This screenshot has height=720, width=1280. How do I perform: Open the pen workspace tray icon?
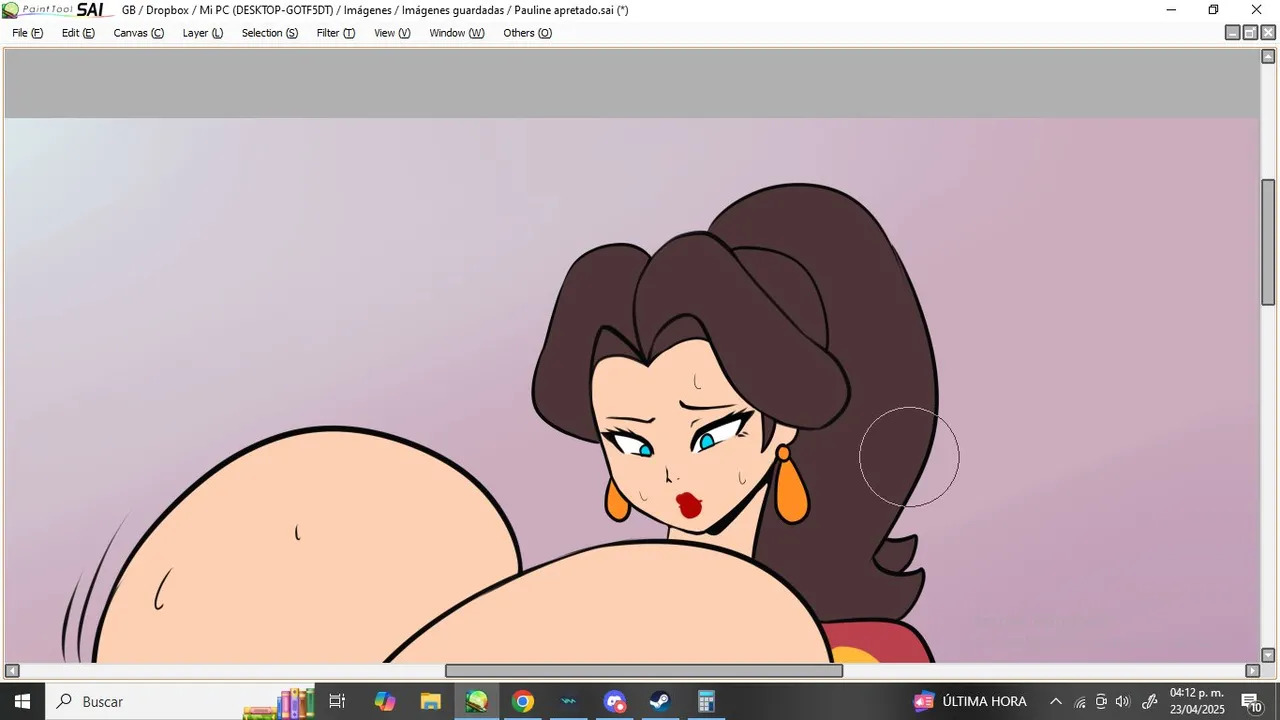1149,701
